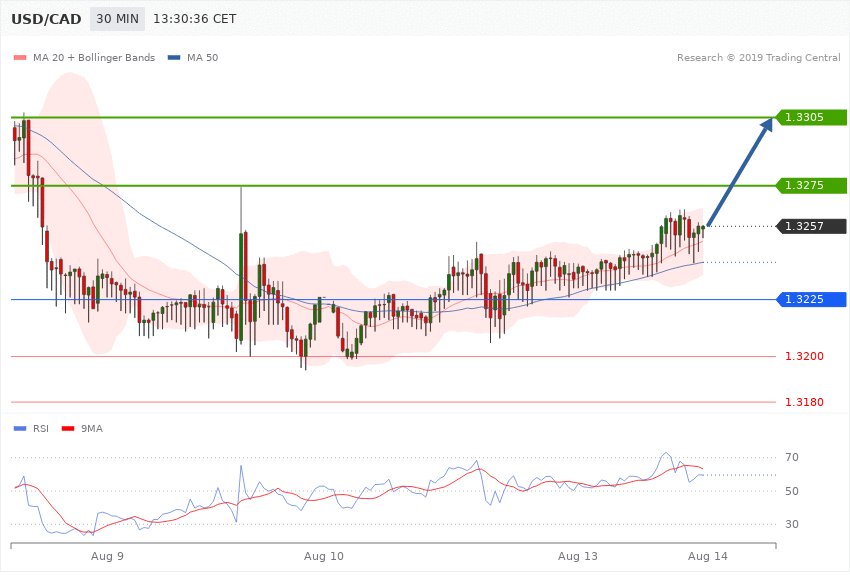Click the Aug 14 date label

708,556
